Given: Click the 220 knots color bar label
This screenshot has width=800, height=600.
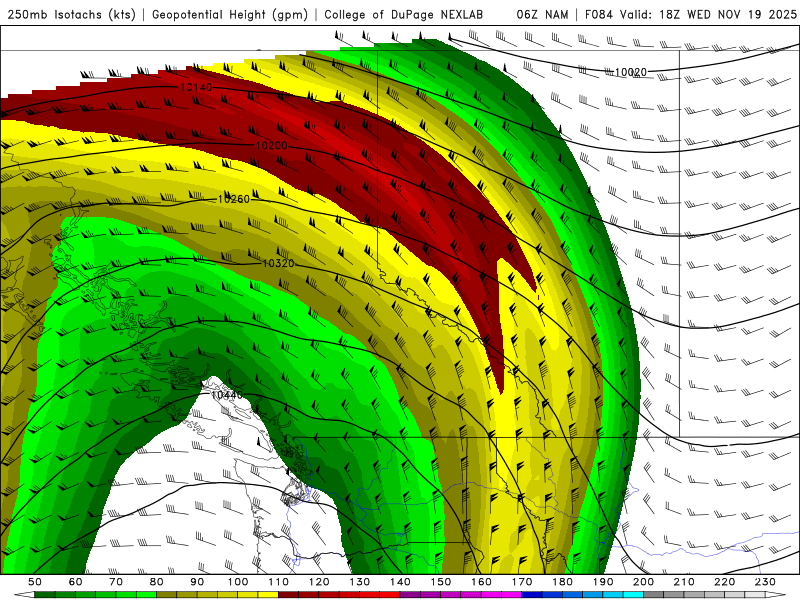Looking at the screenshot, I should 724,582.
